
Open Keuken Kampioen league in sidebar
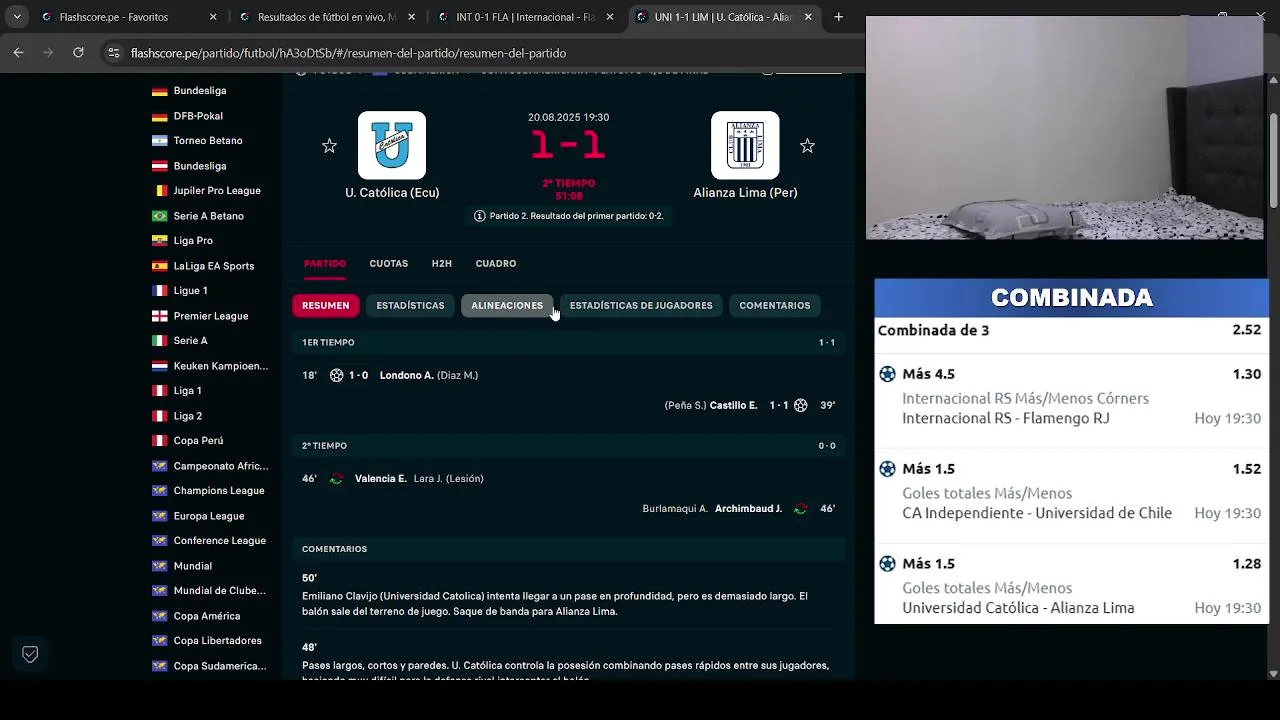(x=221, y=366)
